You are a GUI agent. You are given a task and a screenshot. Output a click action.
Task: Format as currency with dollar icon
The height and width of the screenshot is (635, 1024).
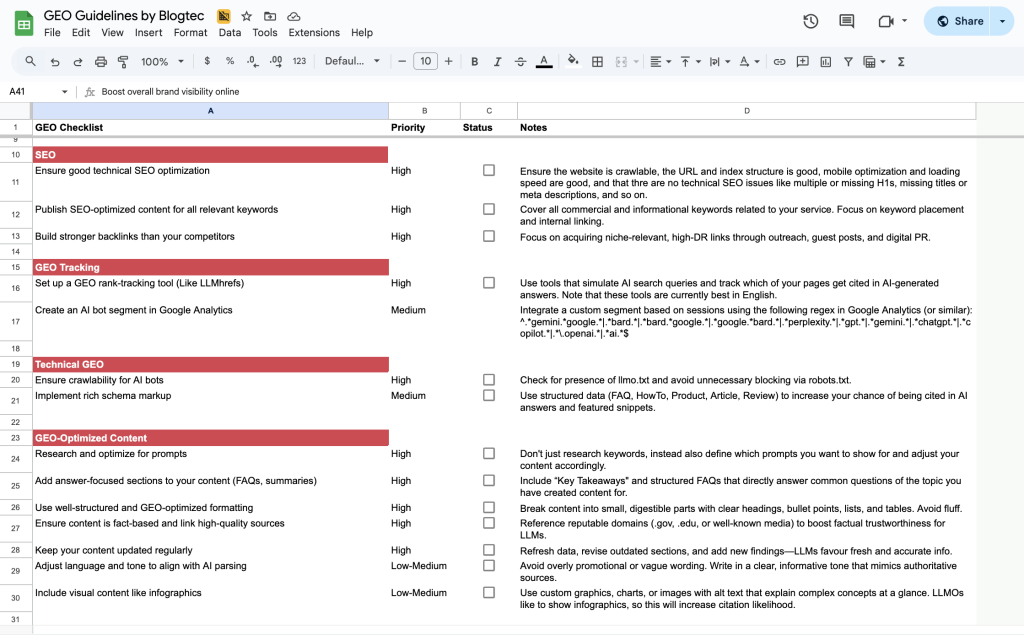click(207, 61)
